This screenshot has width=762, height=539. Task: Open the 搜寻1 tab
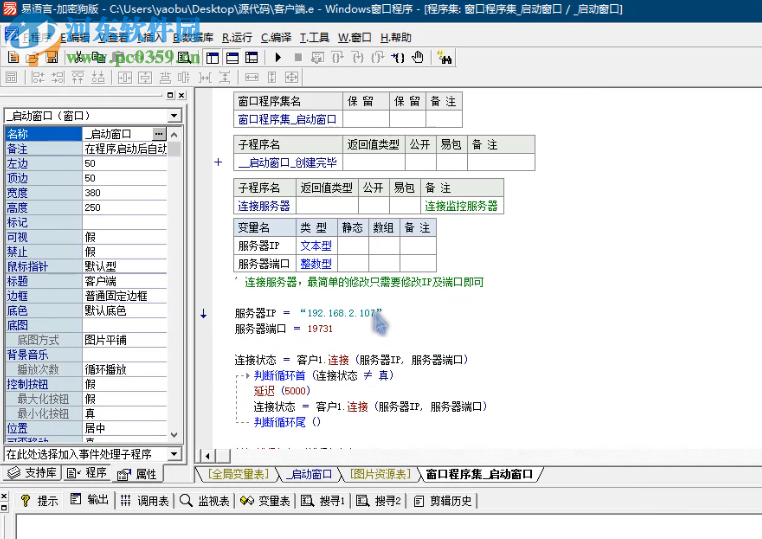pyautogui.click(x=323, y=501)
